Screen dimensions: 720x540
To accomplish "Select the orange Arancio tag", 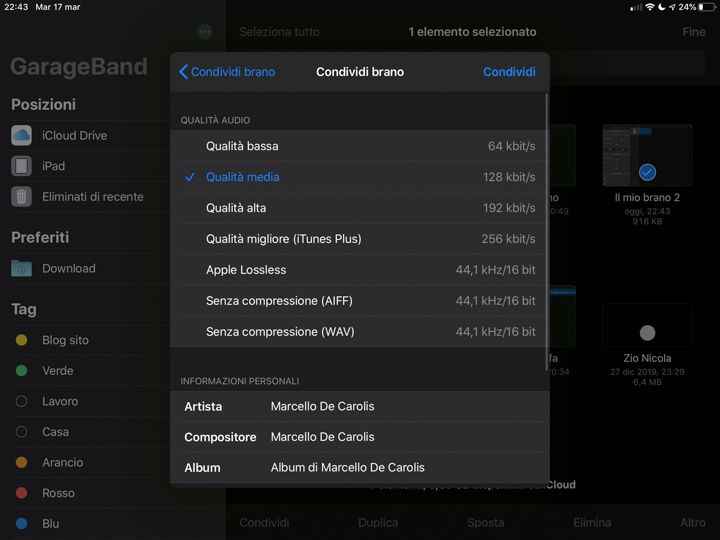I will click(x=22, y=462).
